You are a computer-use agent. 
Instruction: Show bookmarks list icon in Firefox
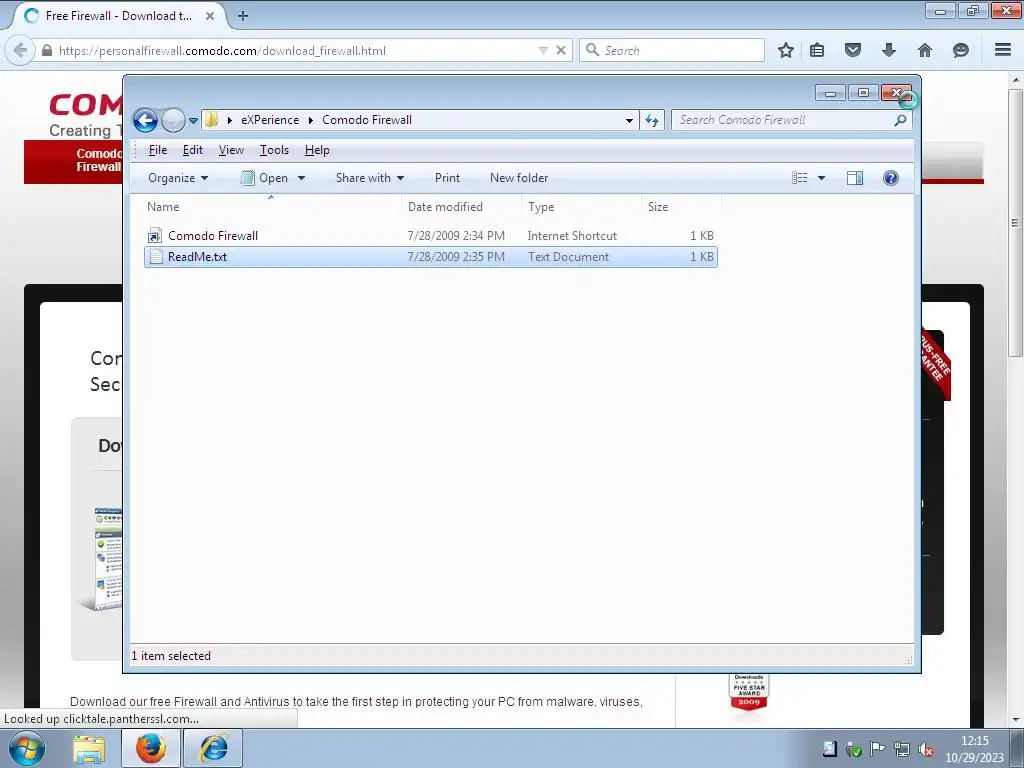pos(817,50)
